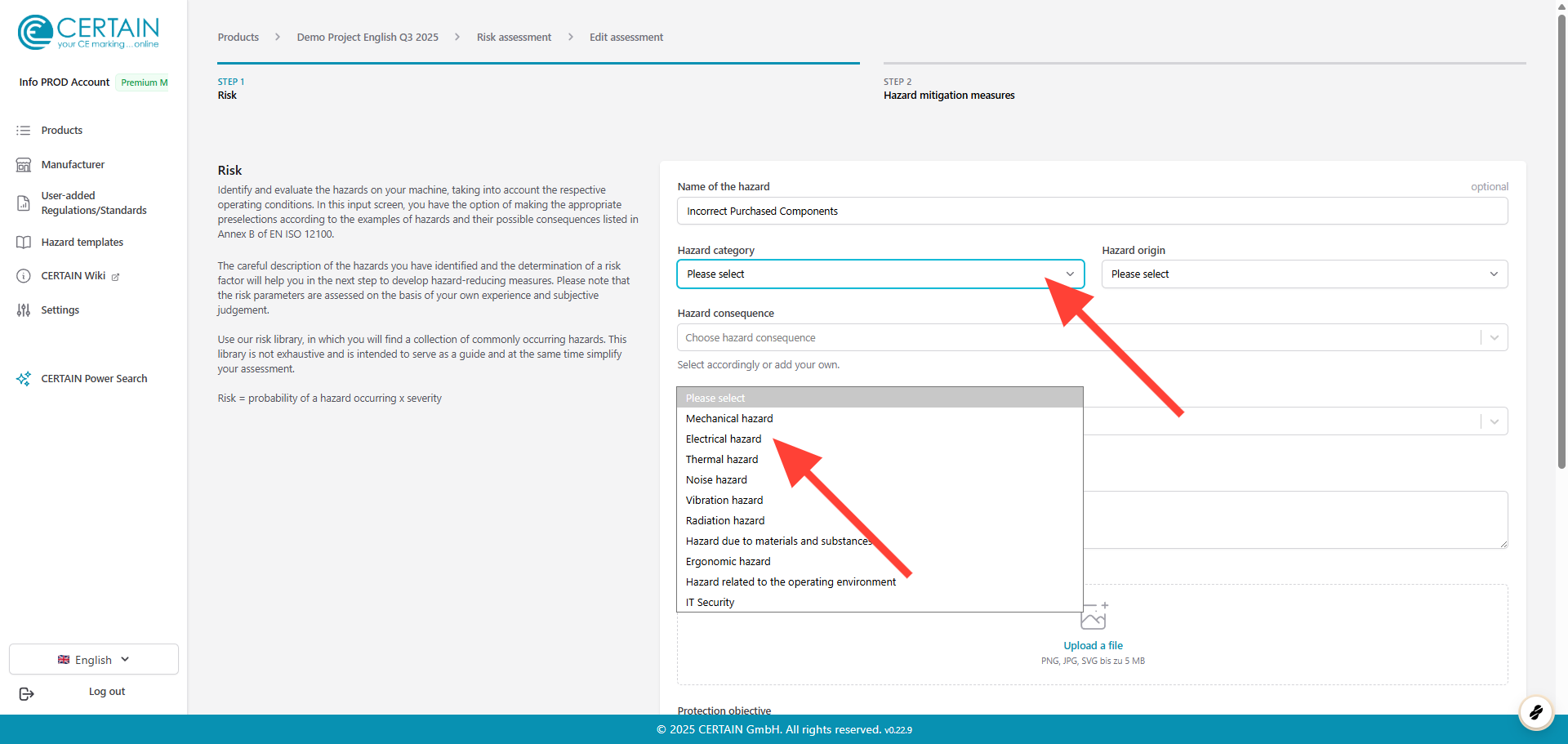Screen dimensions: 1568x744
Task: Click the CERTAIN Wiki info icon
Action: click(x=24, y=276)
